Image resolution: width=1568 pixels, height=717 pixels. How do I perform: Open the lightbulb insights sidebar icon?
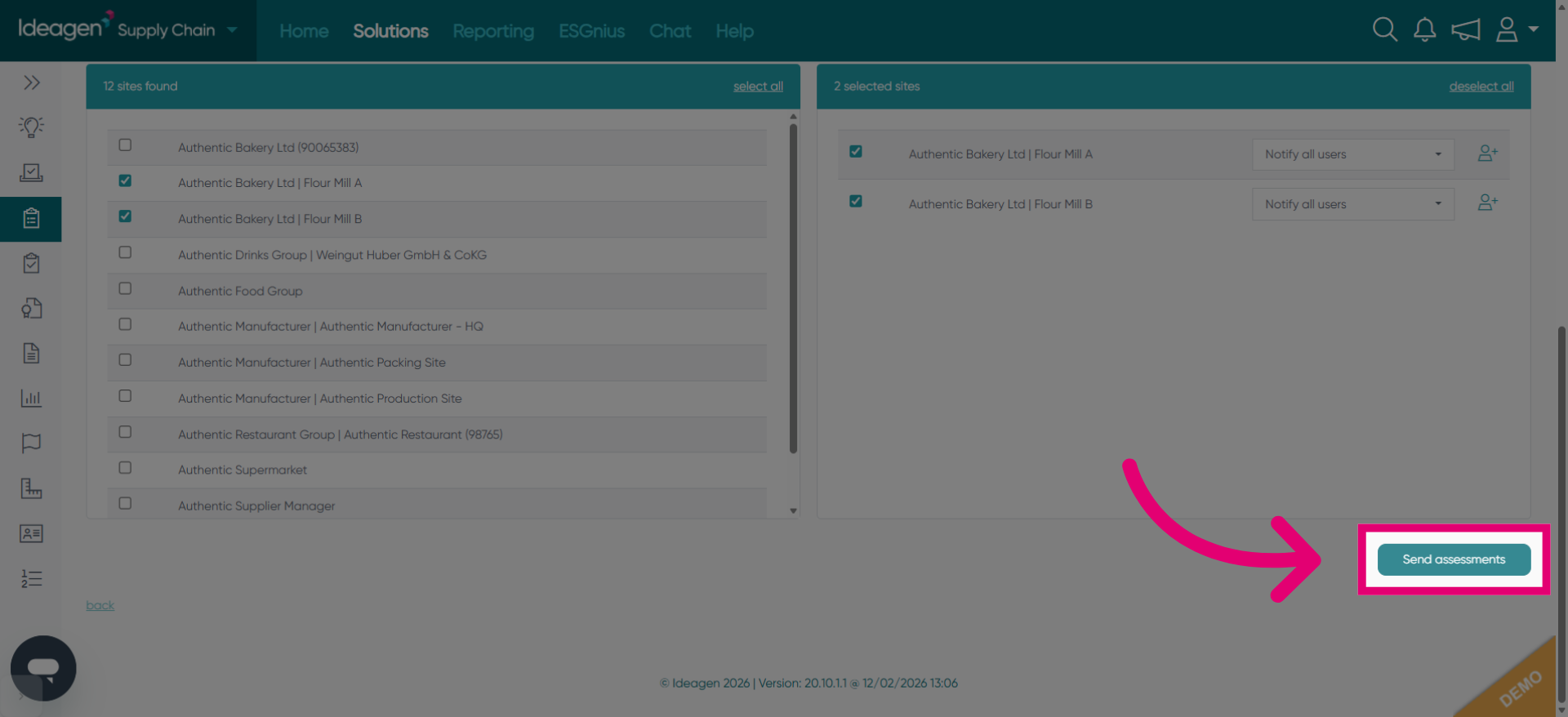pos(31,127)
